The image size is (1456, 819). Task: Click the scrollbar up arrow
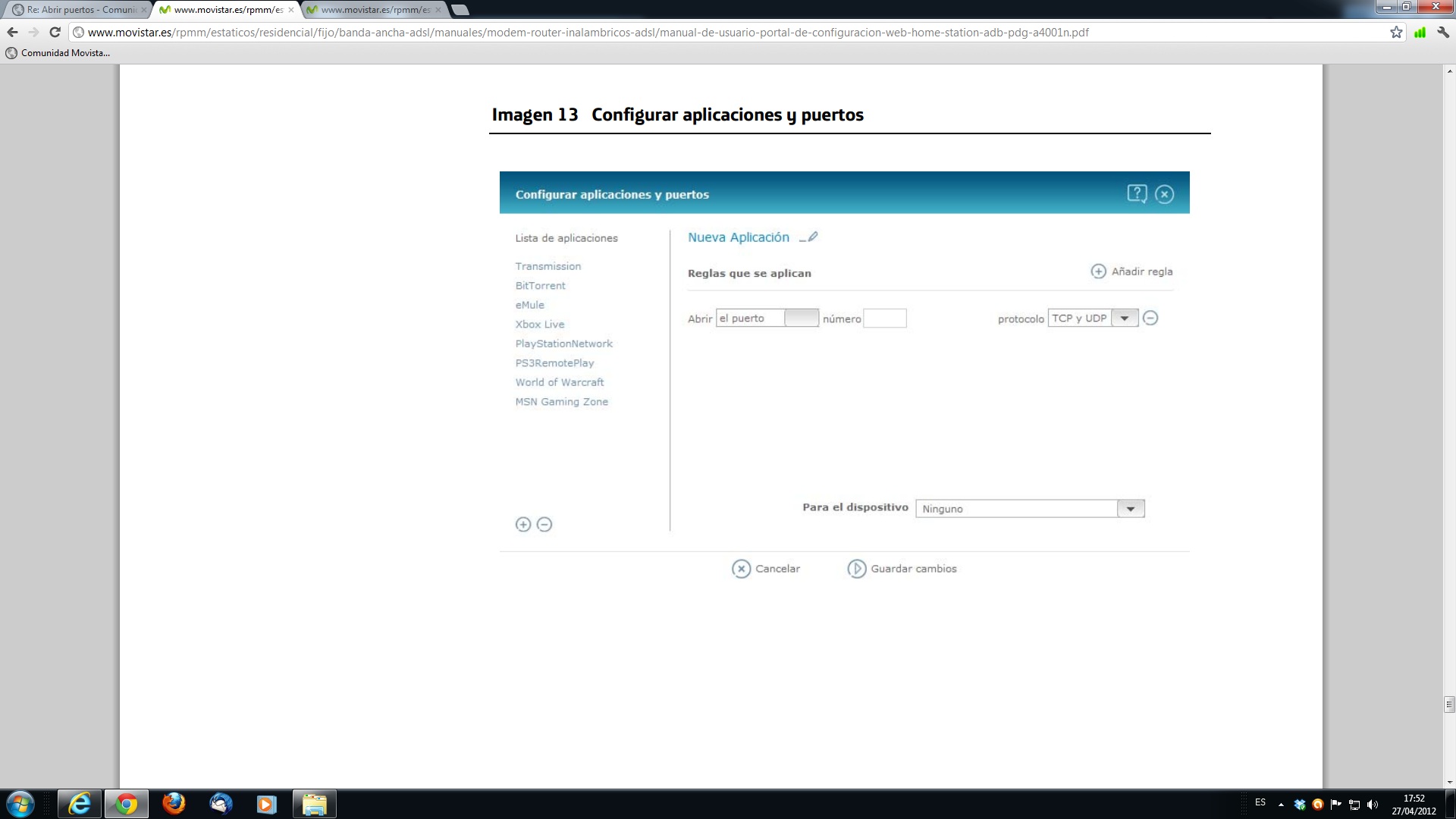[1449, 71]
